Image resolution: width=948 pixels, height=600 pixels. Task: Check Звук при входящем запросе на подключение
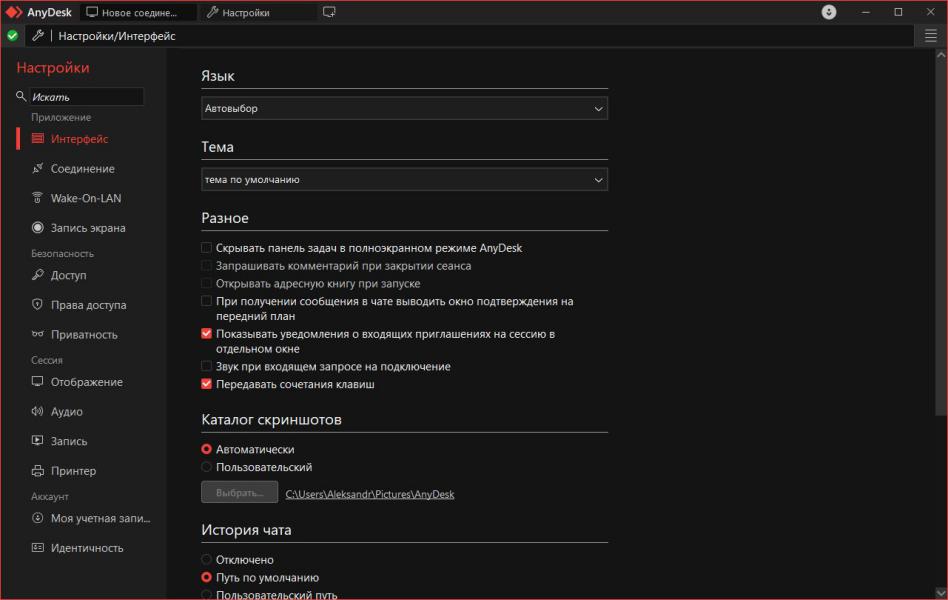207,367
